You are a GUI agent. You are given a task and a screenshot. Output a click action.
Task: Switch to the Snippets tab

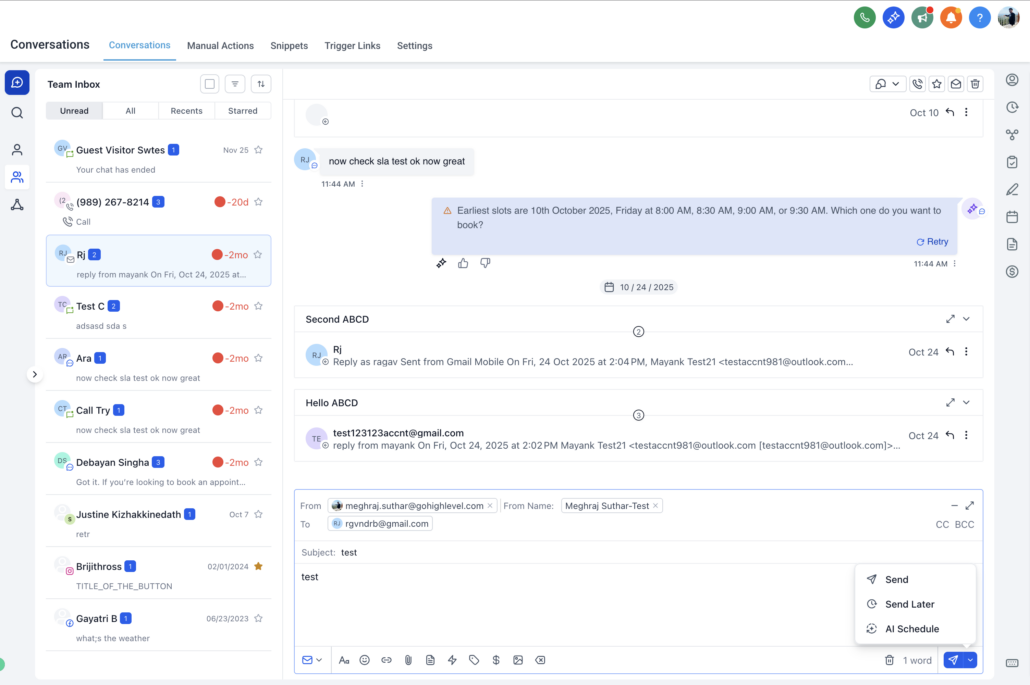click(289, 46)
